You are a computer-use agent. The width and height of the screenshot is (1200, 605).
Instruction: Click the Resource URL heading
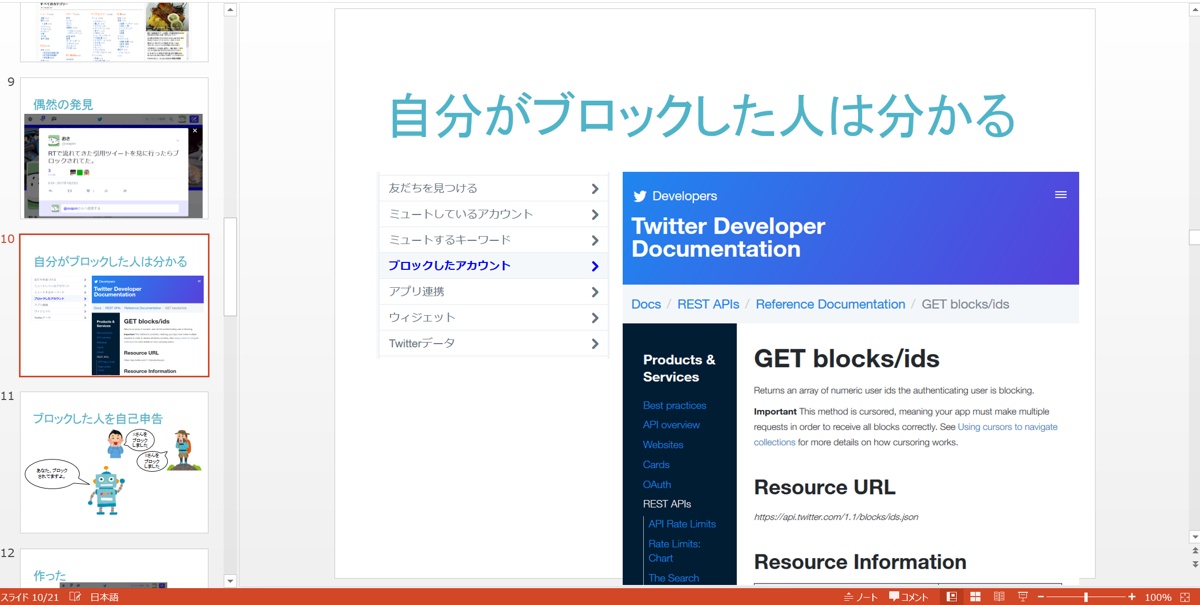coord(824,487)
